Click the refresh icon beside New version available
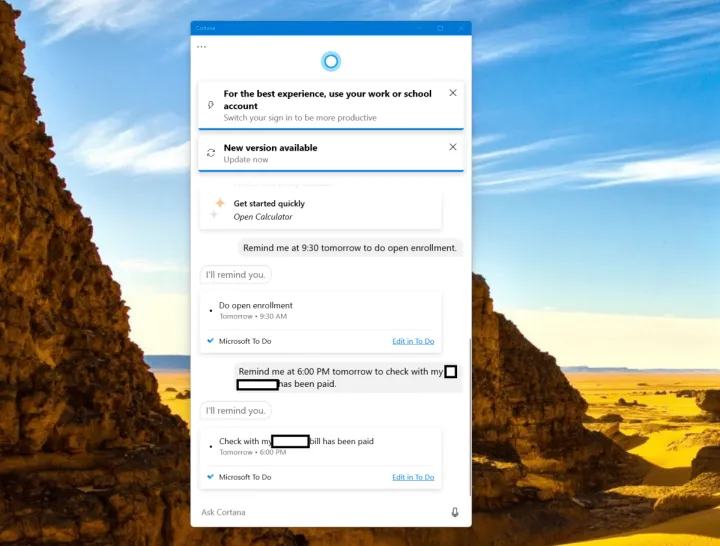The width and height of the screenshot is (720, 546). (x=211, y=153)
